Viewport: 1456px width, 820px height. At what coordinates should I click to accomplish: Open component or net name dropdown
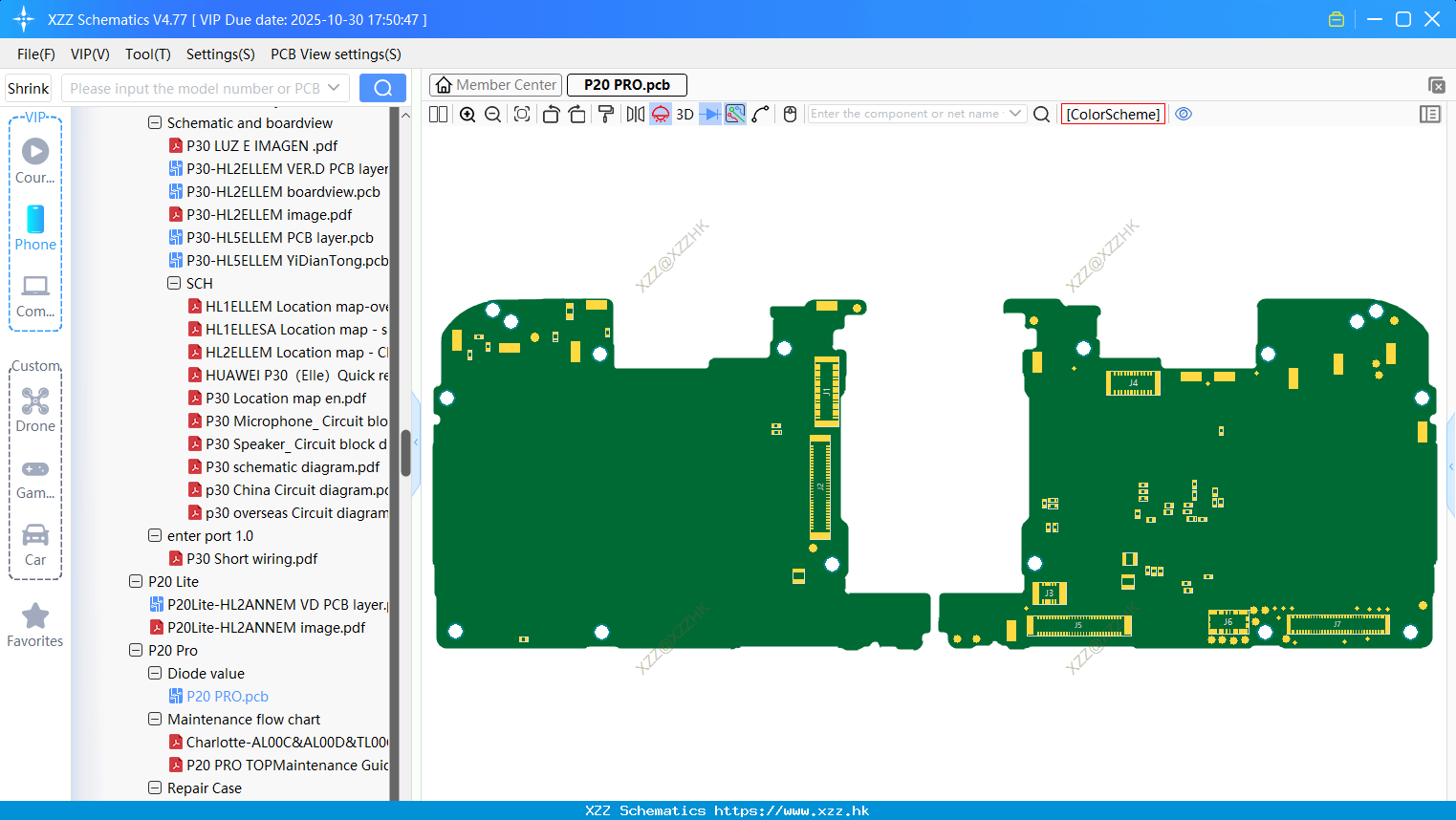pyautogui.click(x=1015, y=114)
